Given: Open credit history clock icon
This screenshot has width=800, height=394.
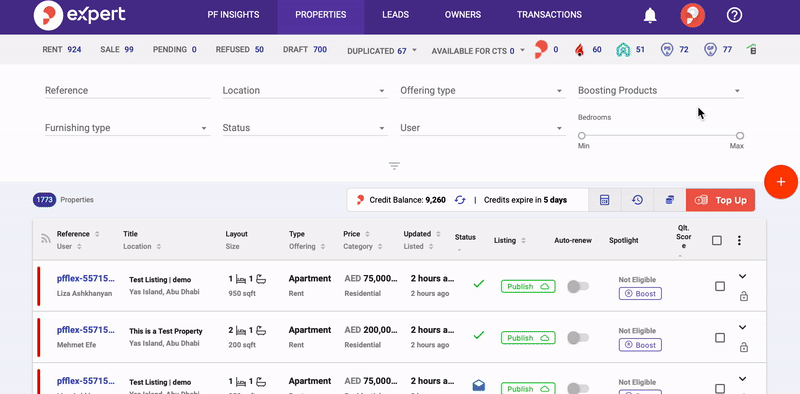Looking at the screenshot, I should [637, 200].
